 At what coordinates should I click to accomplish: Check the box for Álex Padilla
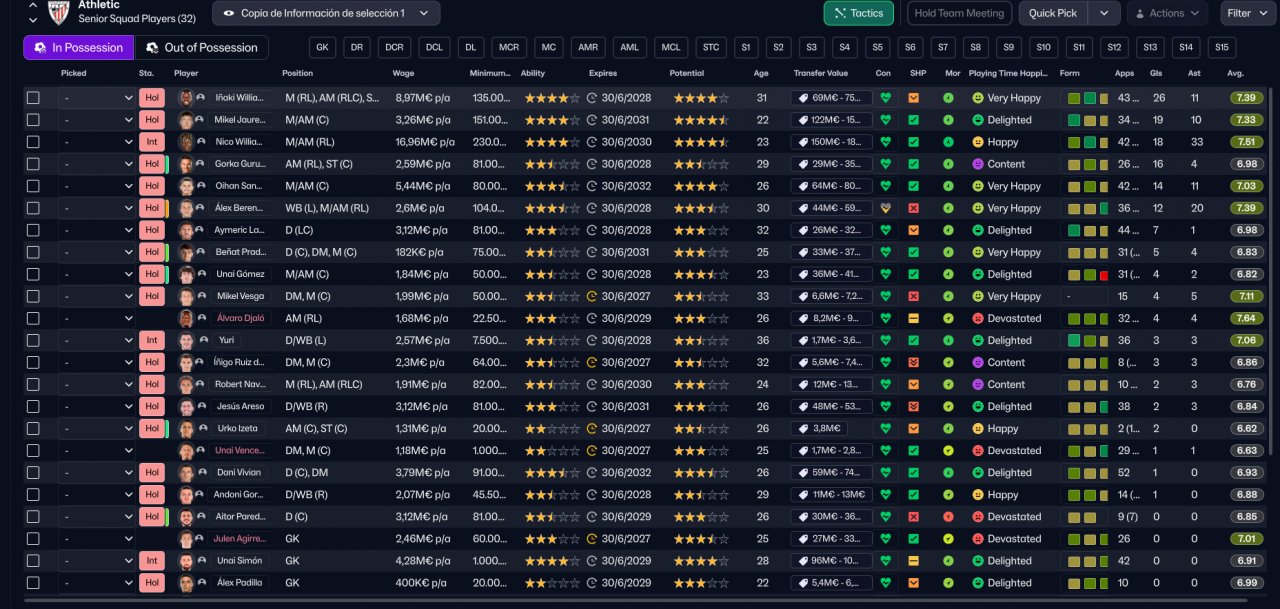click(34, 583)
